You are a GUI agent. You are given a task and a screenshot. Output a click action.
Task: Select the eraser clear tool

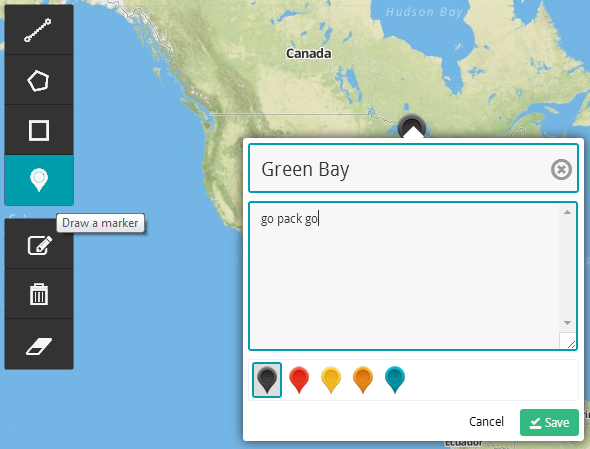(x=39, y=344)
